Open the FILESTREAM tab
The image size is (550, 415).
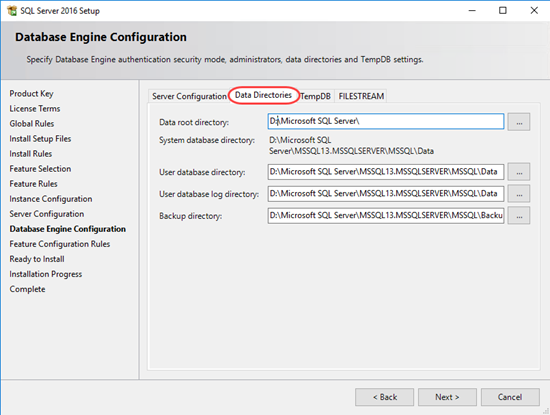(x=361, y=96)
